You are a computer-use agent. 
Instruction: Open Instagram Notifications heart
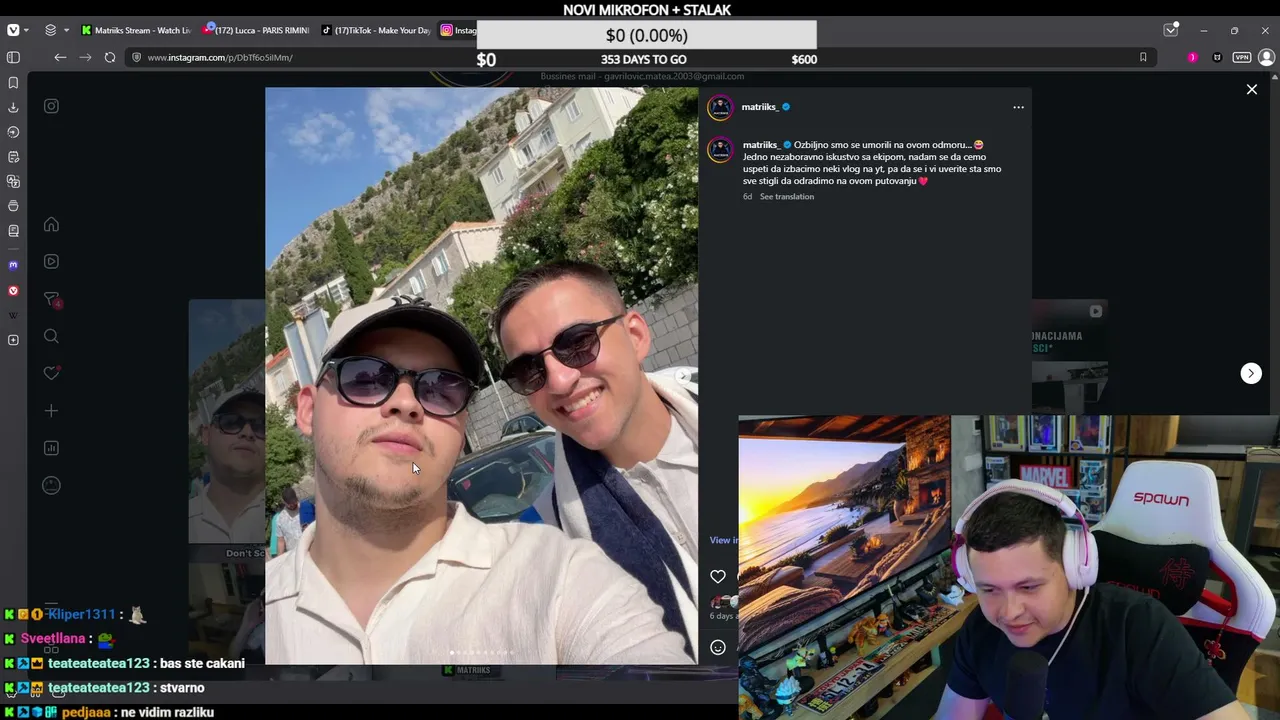coord(51,373)
